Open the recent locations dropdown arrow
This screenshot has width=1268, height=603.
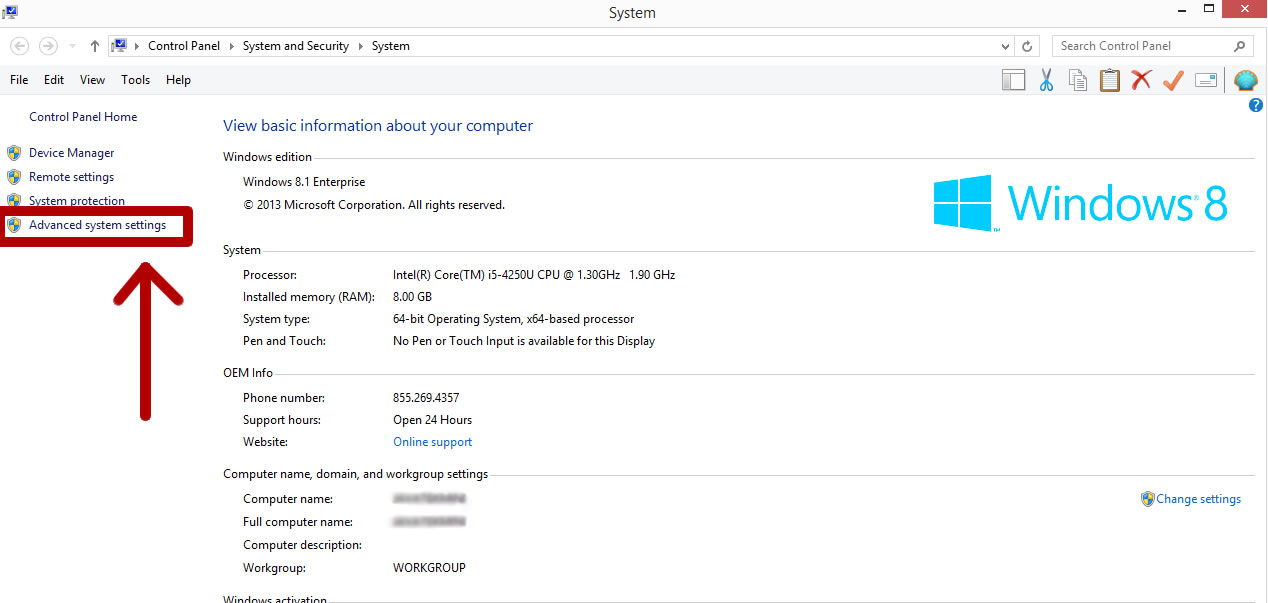[72, 46]
